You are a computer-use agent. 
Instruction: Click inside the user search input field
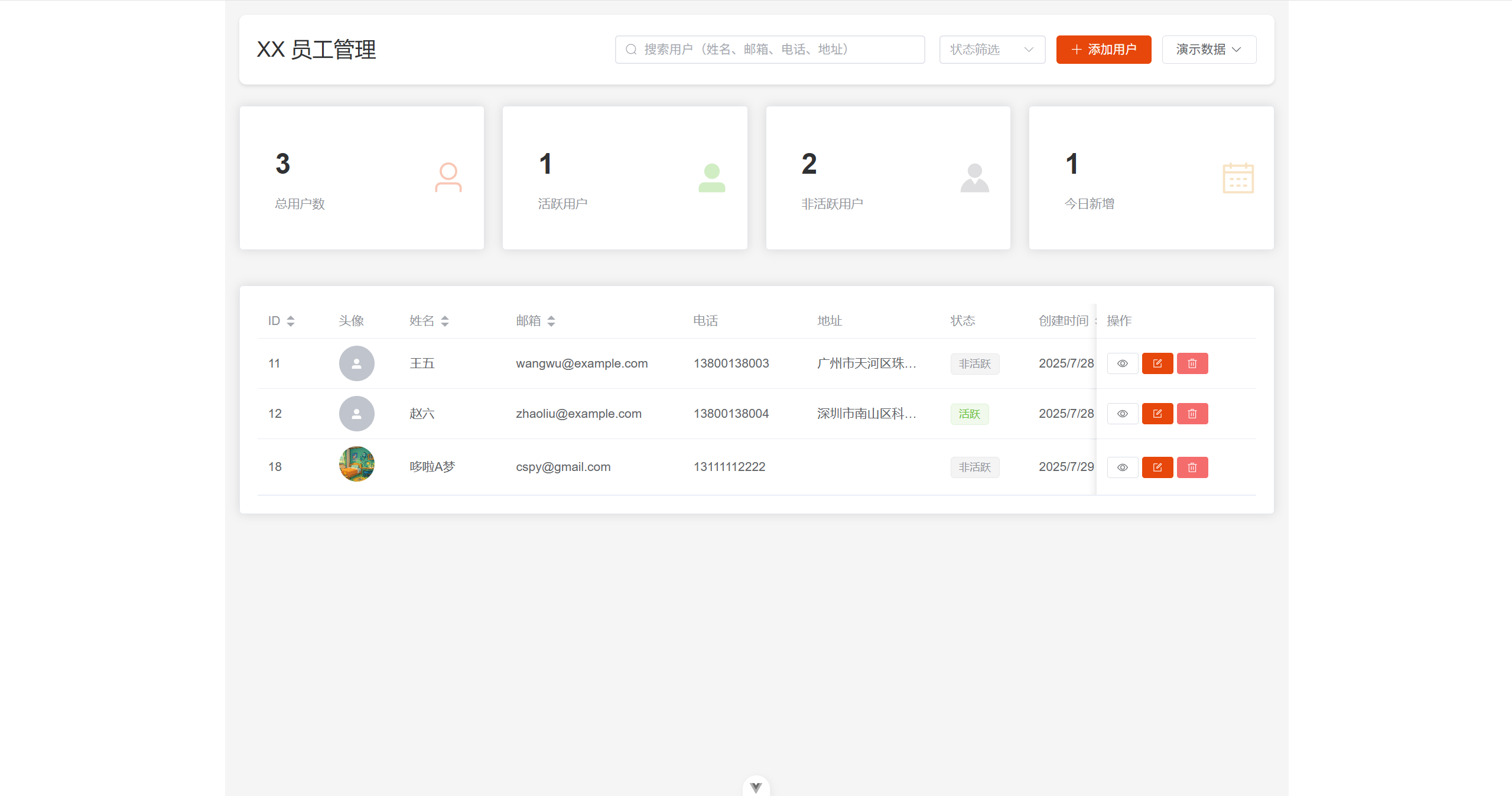pyautogui.click(x=768, y=49)
